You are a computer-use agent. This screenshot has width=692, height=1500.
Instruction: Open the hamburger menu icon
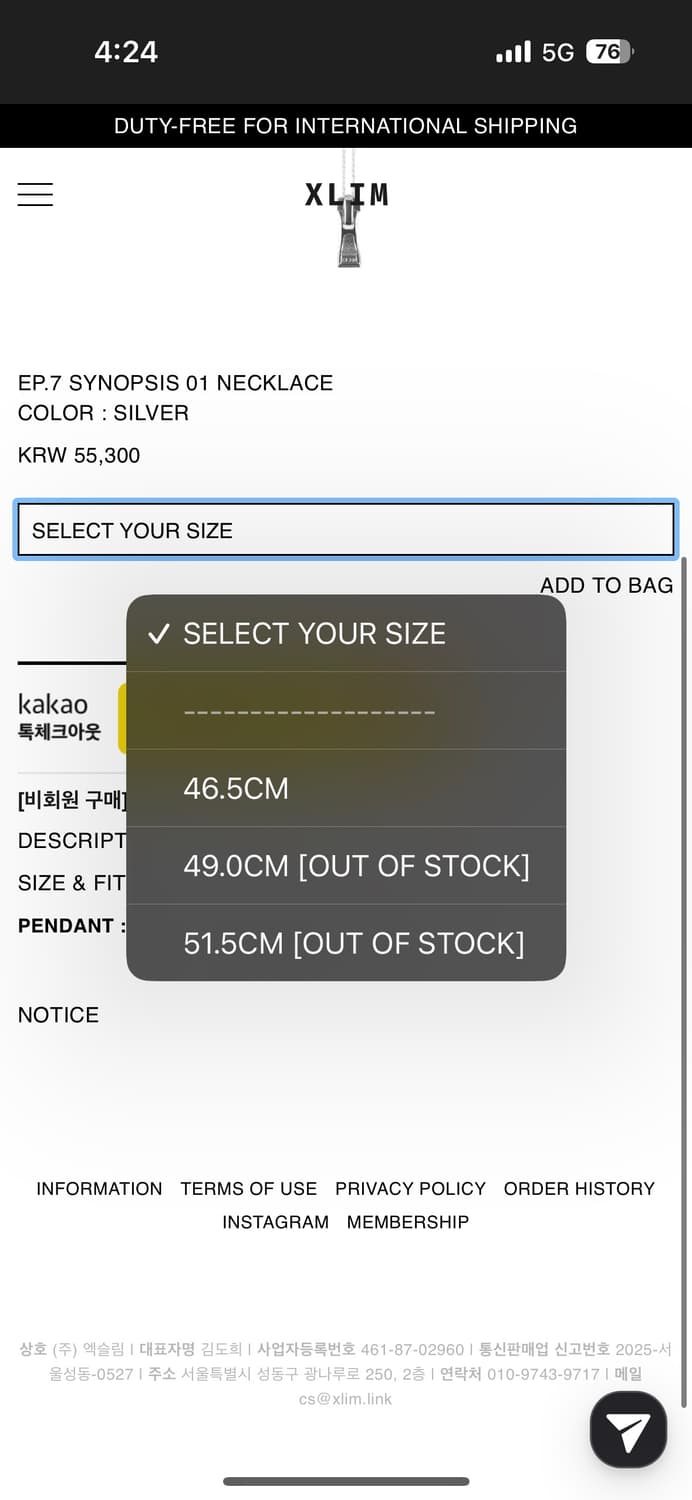point(35,194)
